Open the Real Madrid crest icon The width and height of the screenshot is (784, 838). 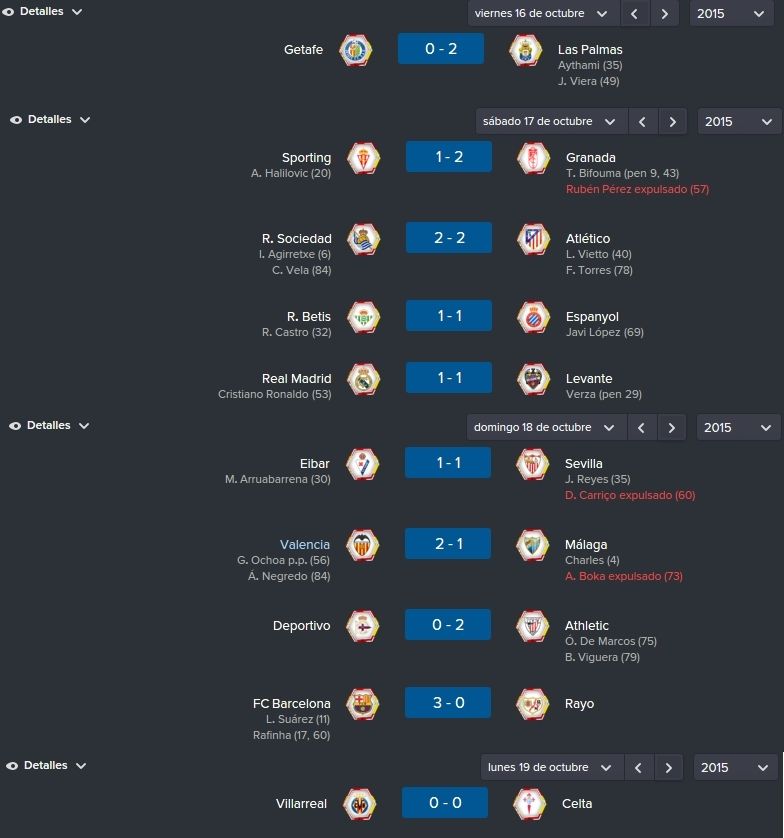pos(363,379)
